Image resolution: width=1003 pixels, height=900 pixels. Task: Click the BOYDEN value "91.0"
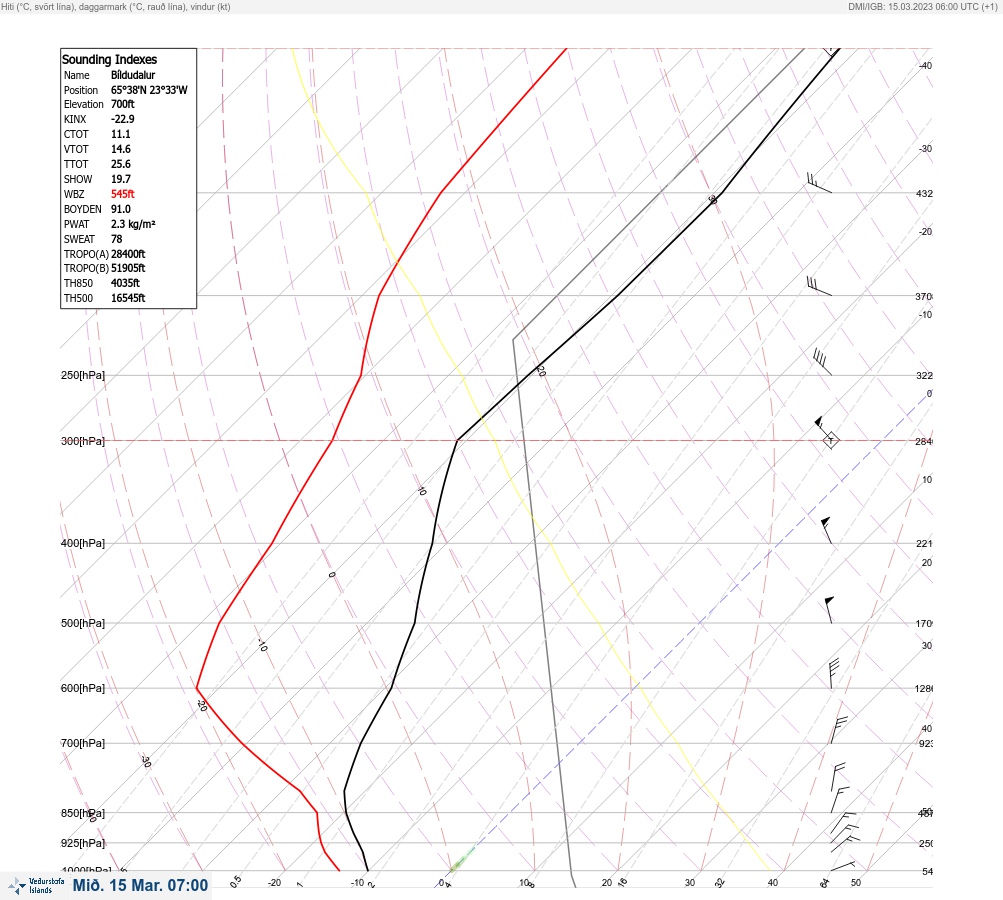click(121, 209)
